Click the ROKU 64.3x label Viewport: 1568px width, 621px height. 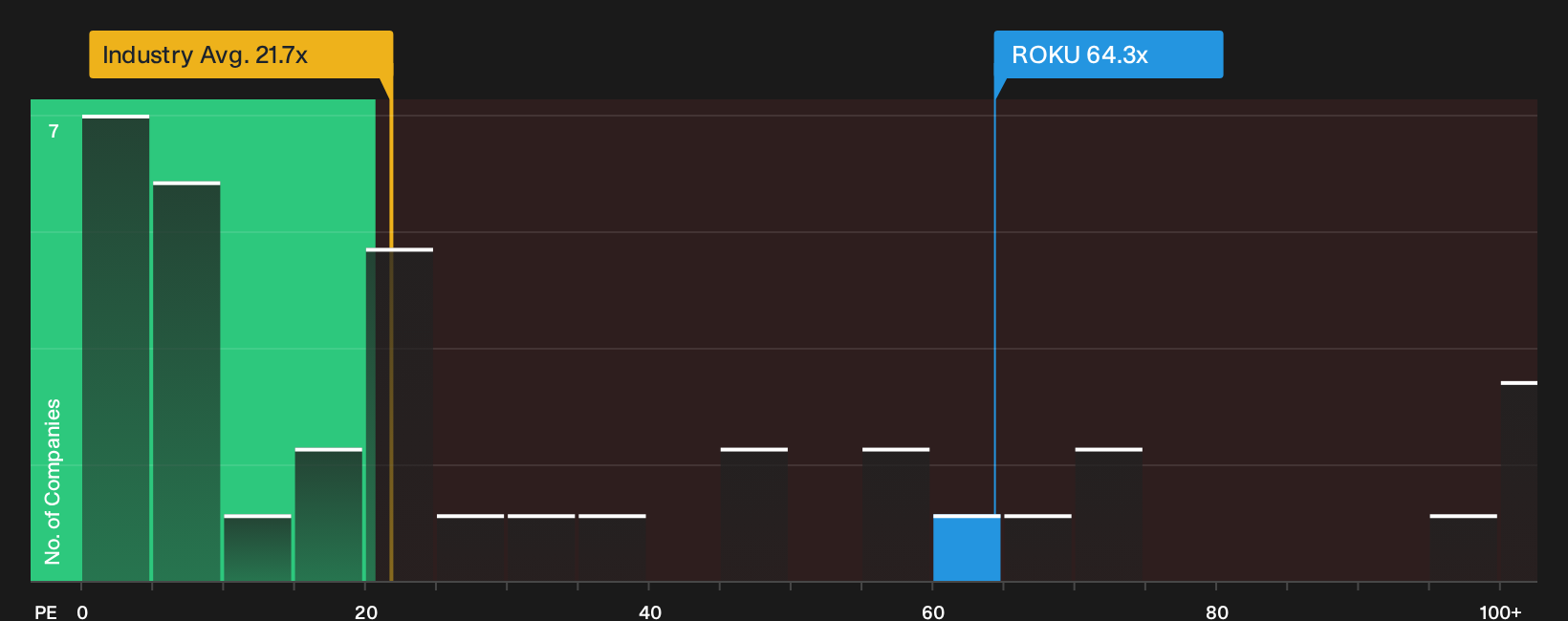point(1108,54)
